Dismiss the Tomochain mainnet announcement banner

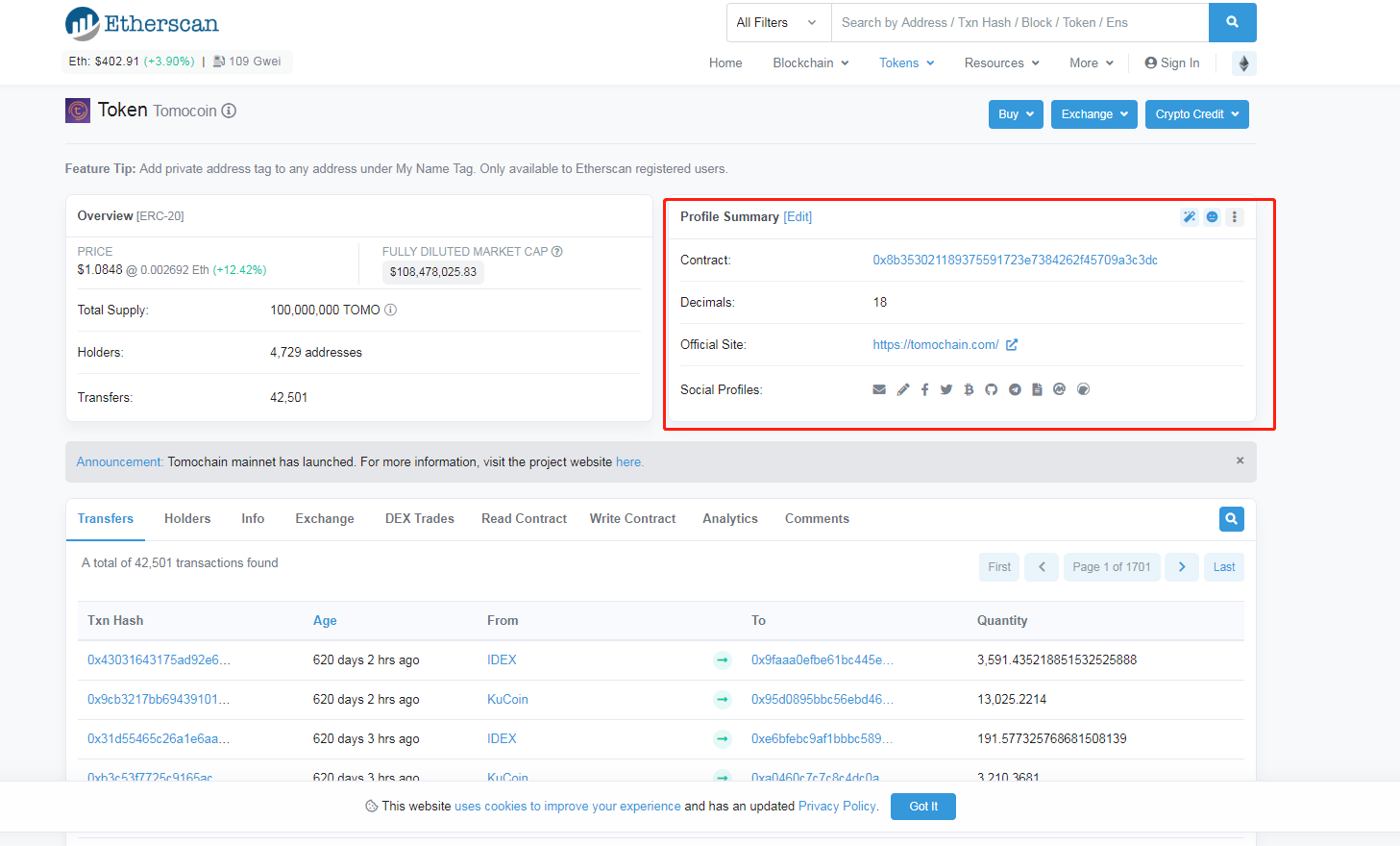[x=1240, y=460]
